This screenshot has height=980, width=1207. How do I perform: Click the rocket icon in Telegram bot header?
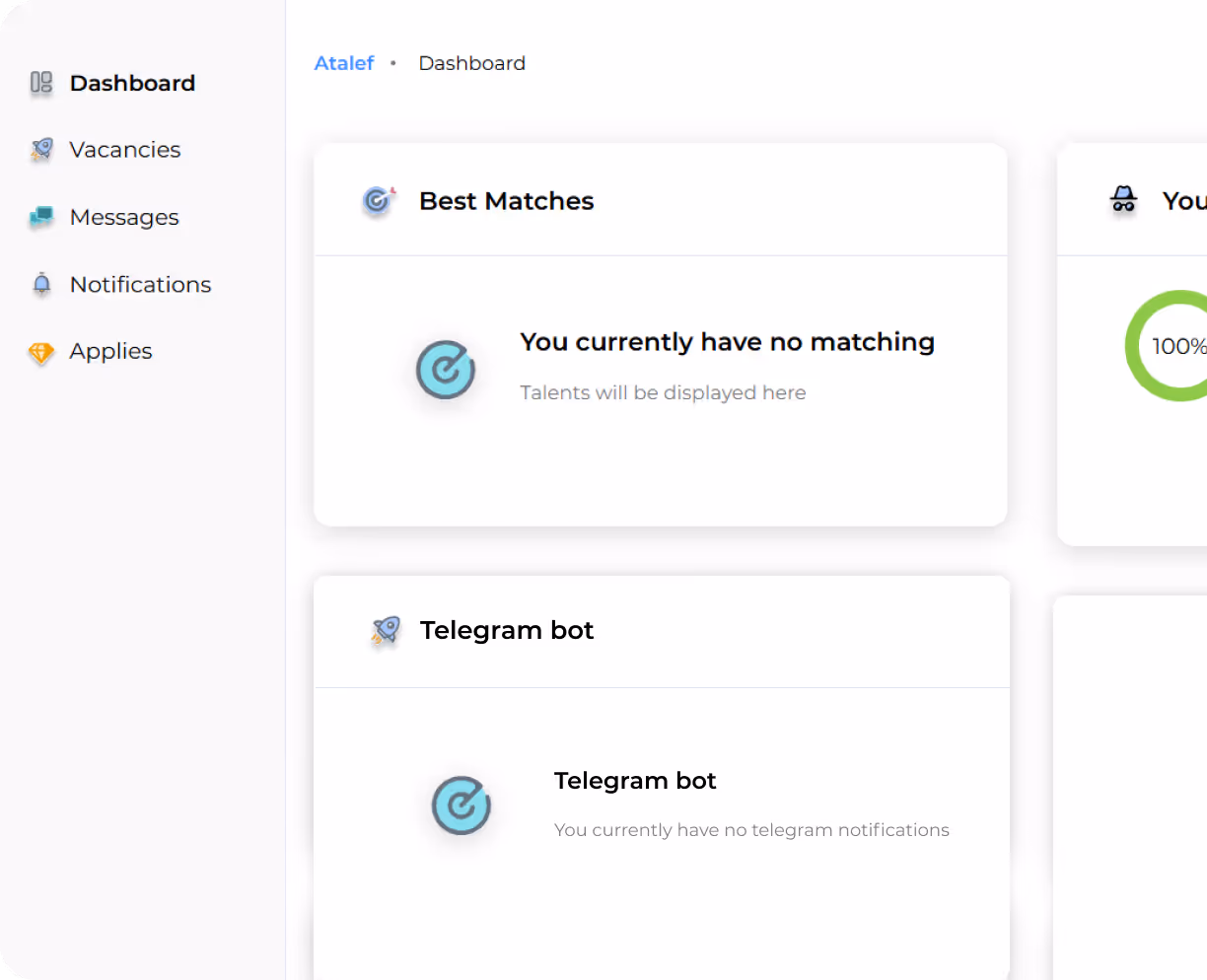click(x=384, y=631)
